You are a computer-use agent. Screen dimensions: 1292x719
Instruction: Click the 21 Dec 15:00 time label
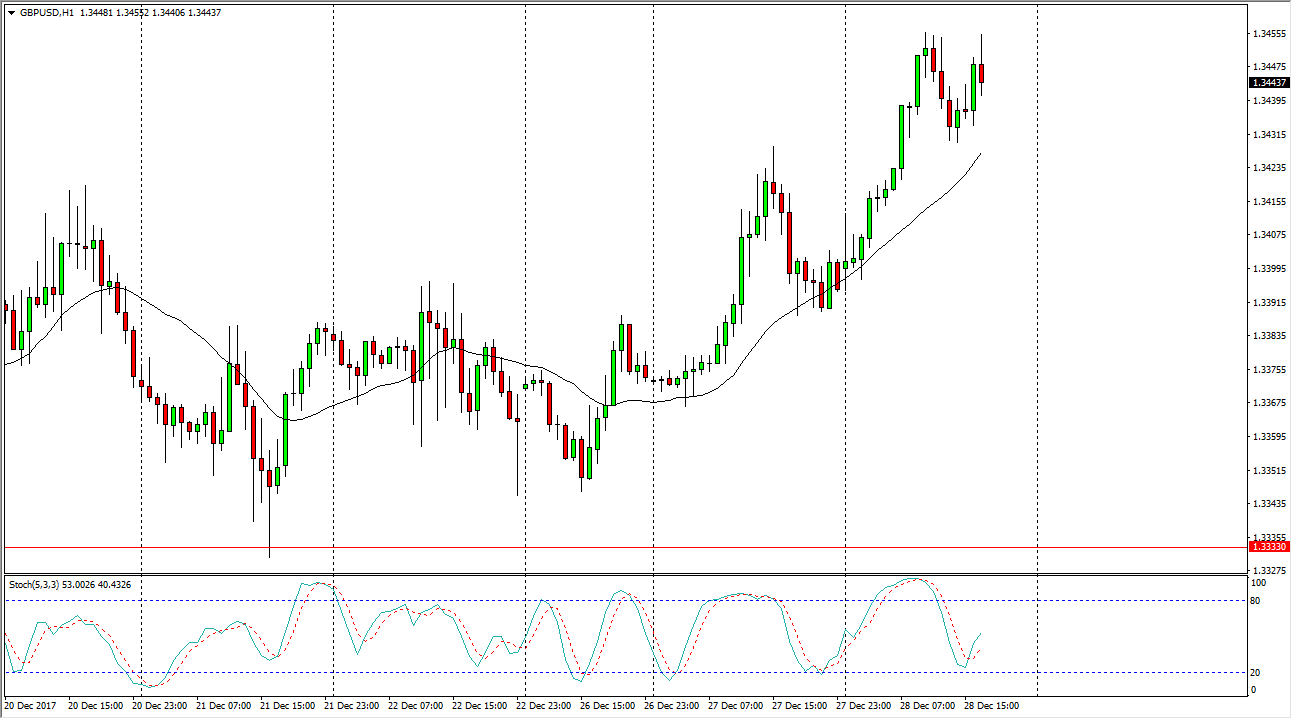tap(287, 706)
